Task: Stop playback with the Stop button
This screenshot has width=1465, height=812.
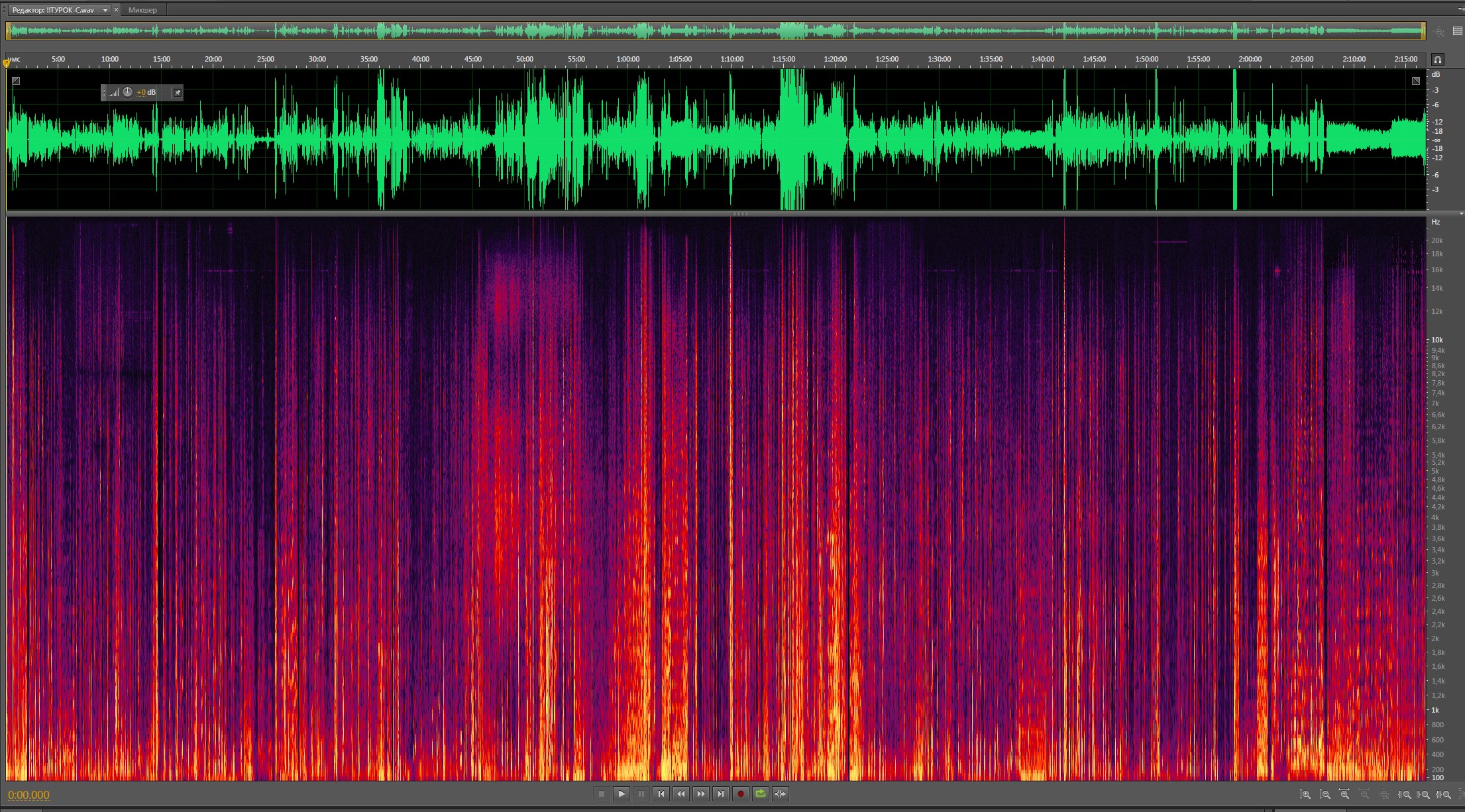Action: tap(602, 793)
